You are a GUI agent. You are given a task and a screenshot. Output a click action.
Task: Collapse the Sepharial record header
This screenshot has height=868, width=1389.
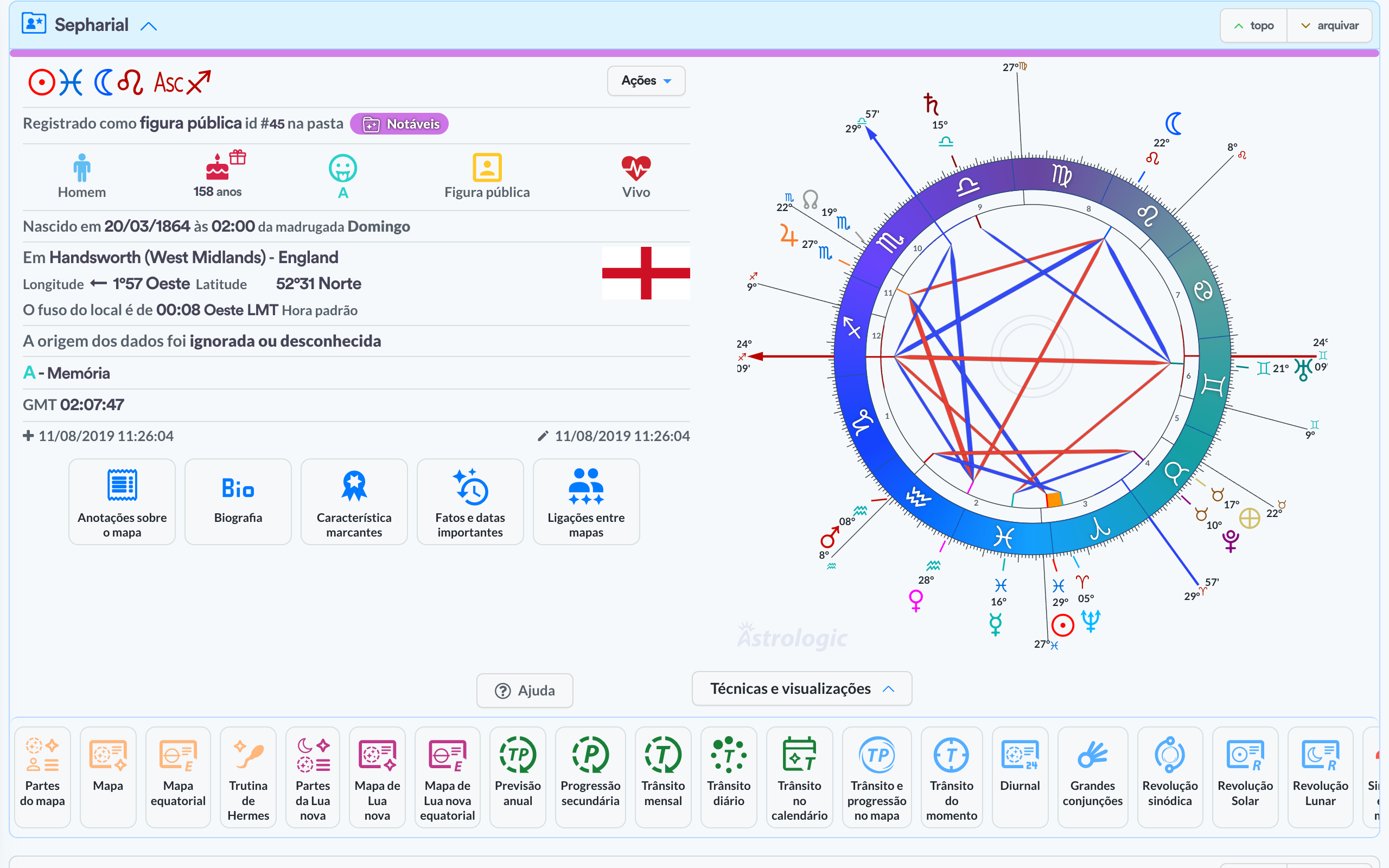tap(149, 26)
